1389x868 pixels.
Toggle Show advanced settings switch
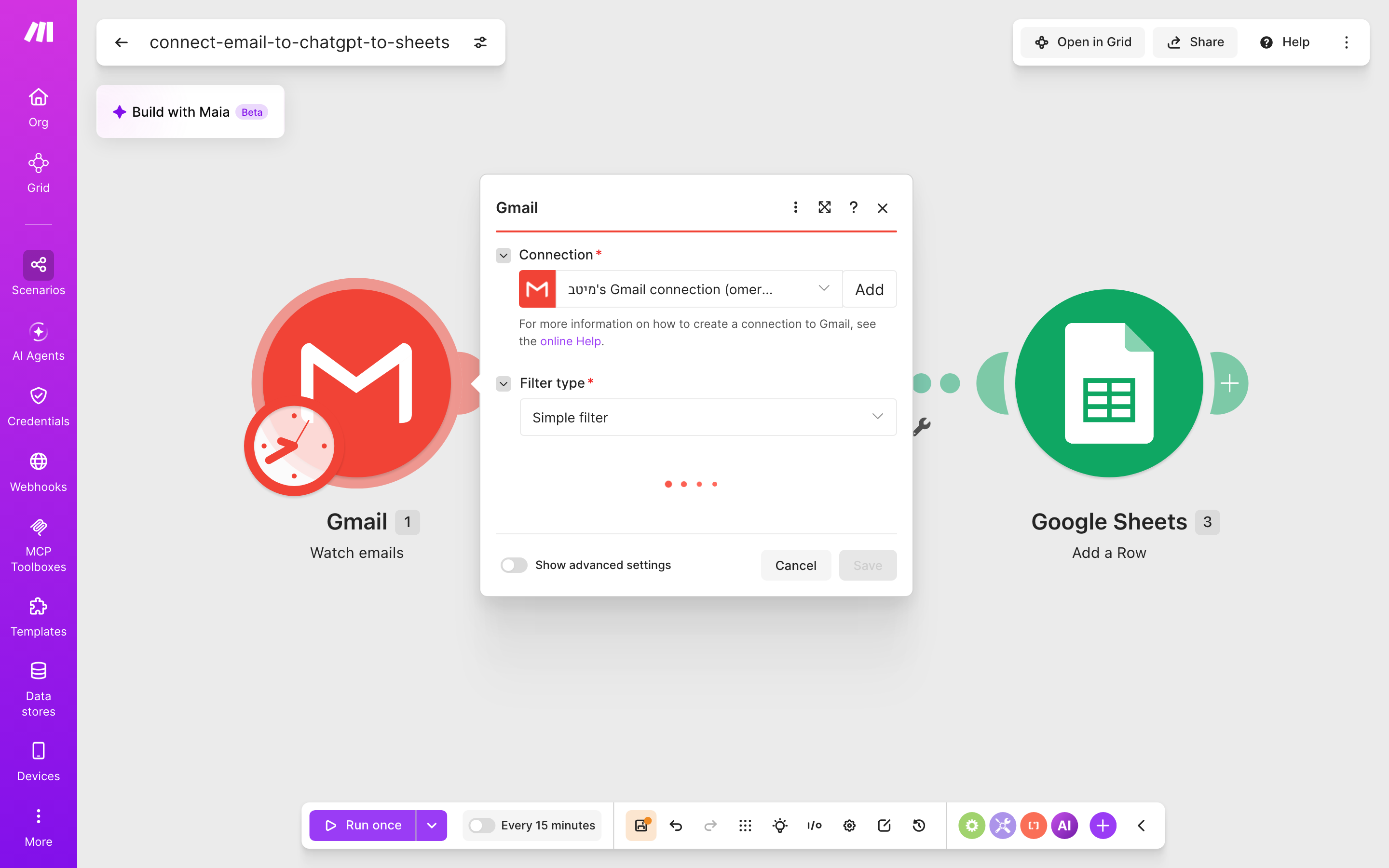coord(514,565)
